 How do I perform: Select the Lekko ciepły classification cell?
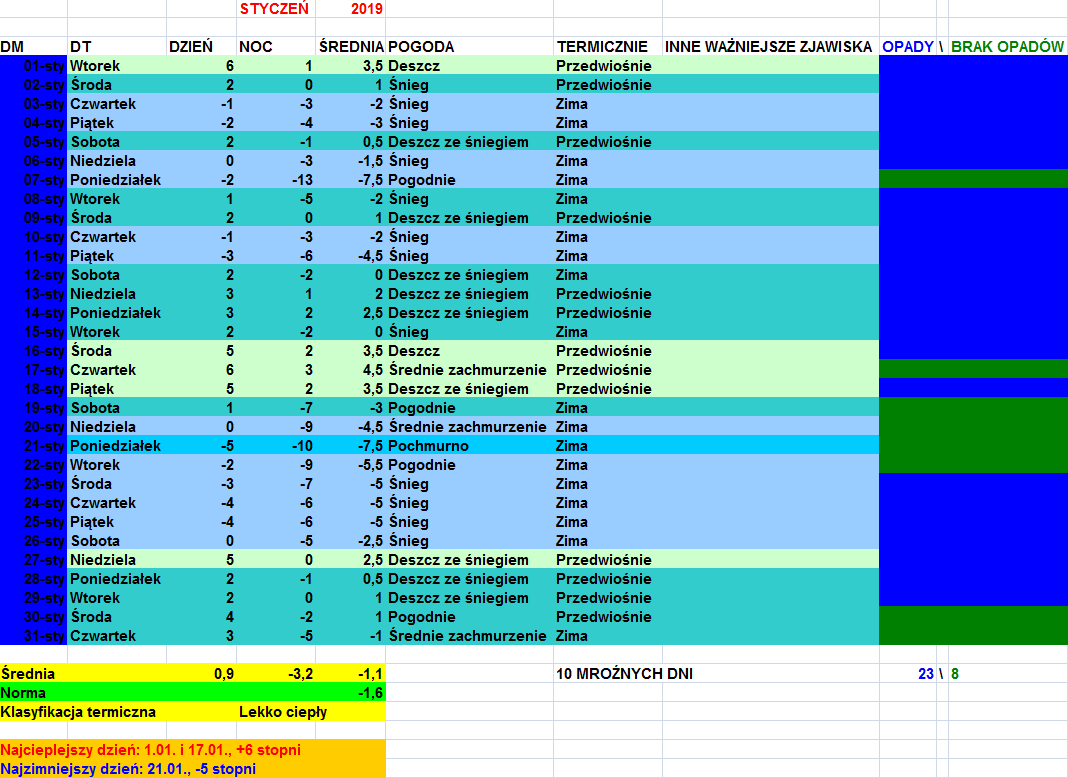(283, 712)
